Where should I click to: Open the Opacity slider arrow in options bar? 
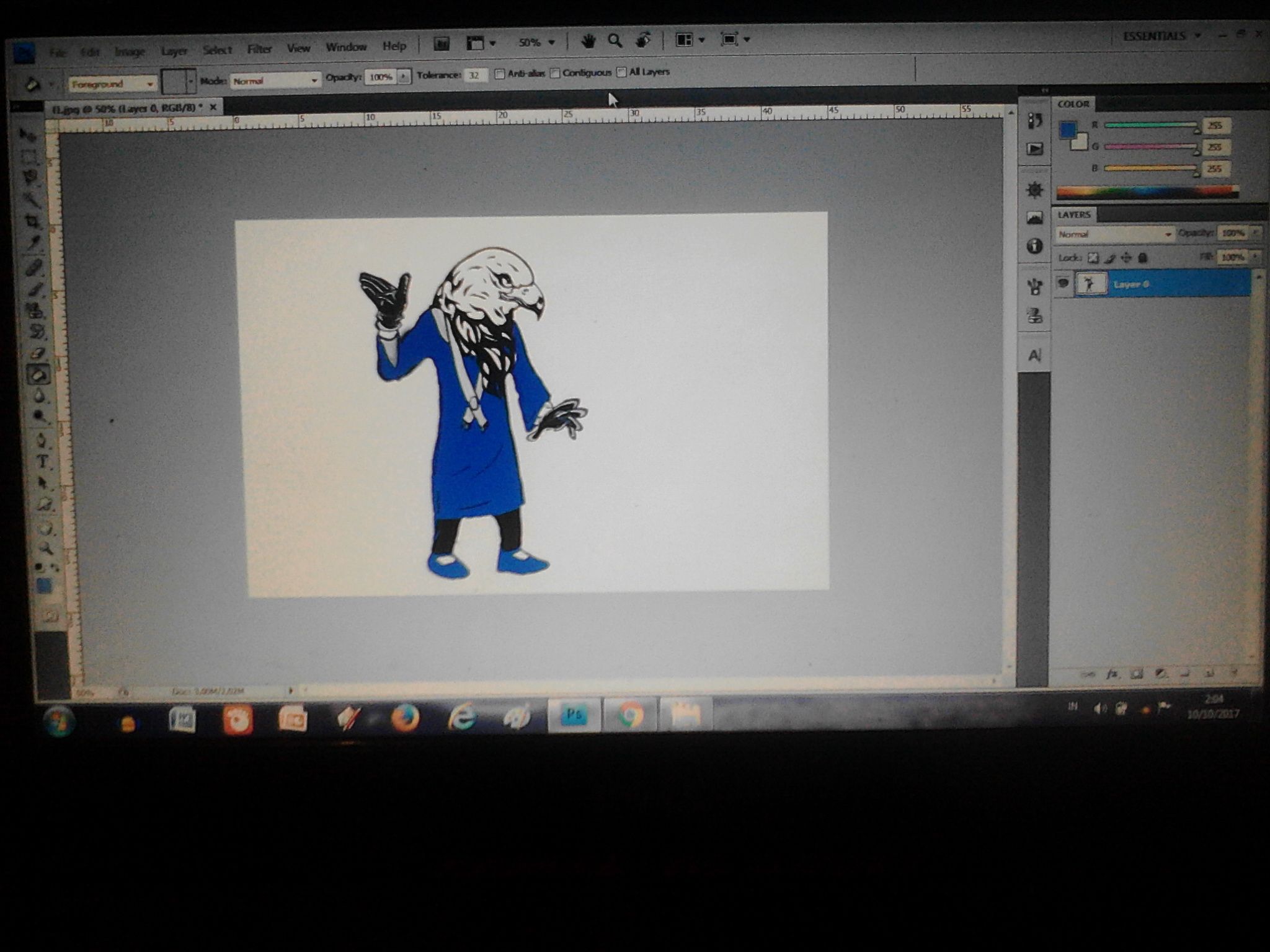pos(404,77)
